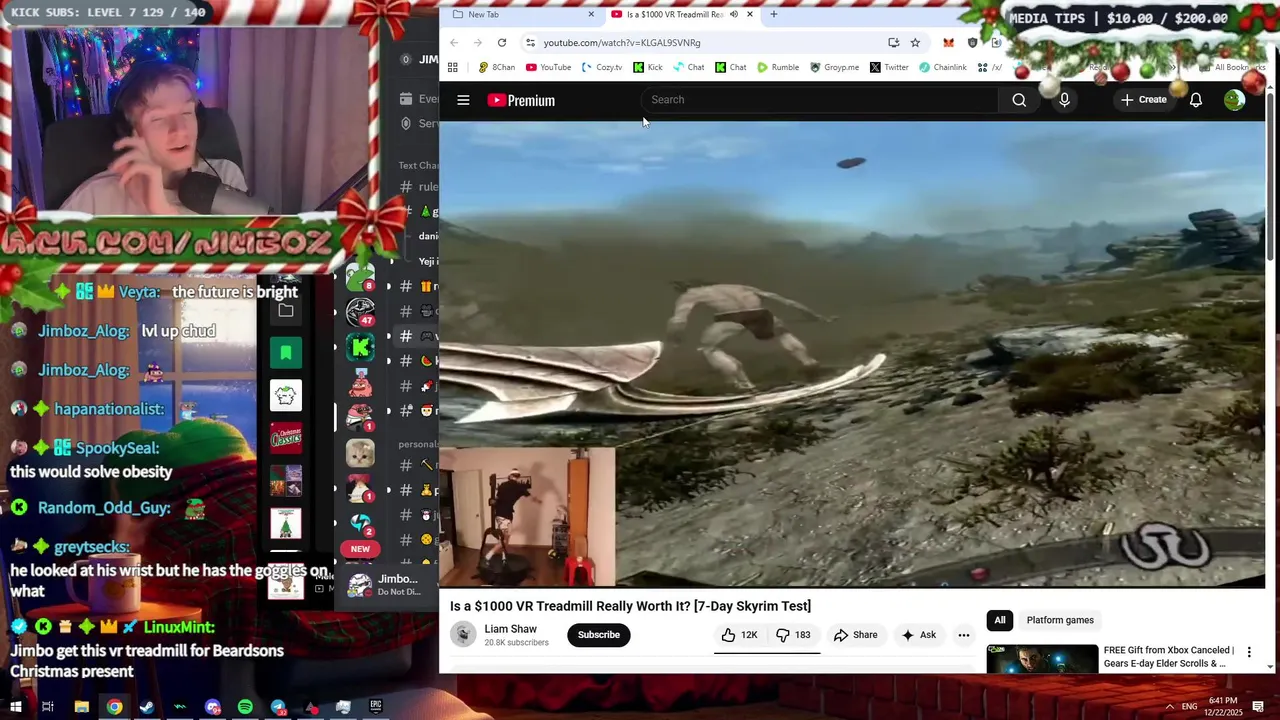Open the YouTube bookmark
Image resolution: width=1280 pixels, height=720 pixels.
click(x=549, y=67)
